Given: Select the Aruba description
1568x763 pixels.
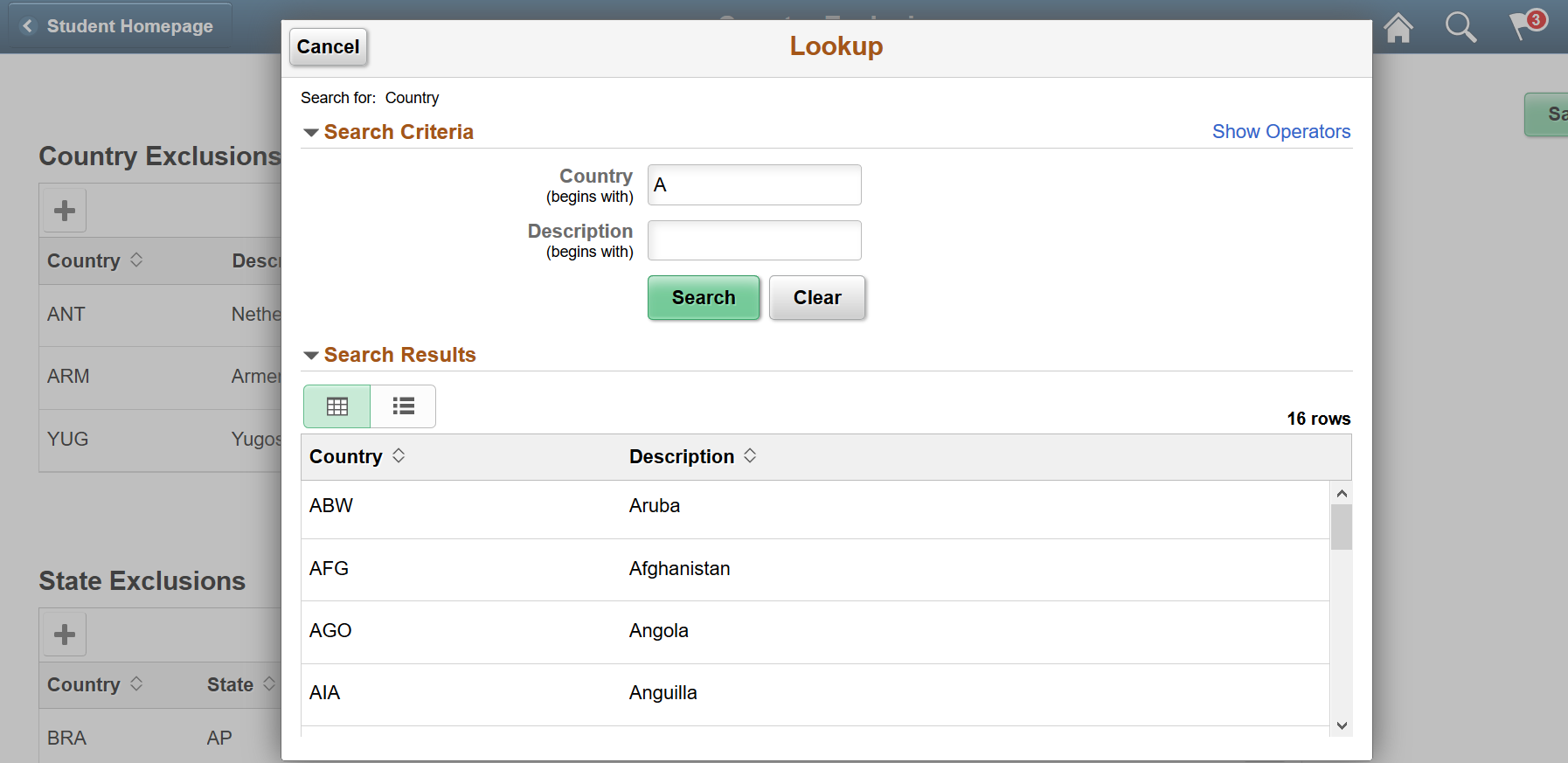Looking at the screenshot, I should tap(655, 505).
